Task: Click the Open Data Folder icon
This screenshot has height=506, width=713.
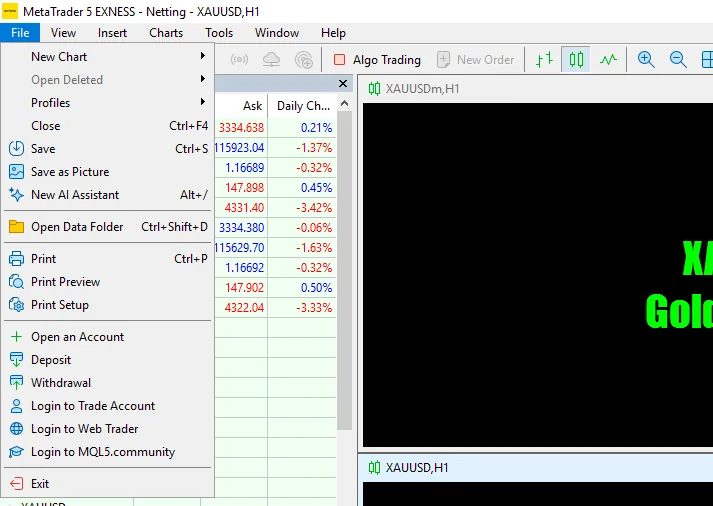Action: pyautogui.click(x=16, y=227)
